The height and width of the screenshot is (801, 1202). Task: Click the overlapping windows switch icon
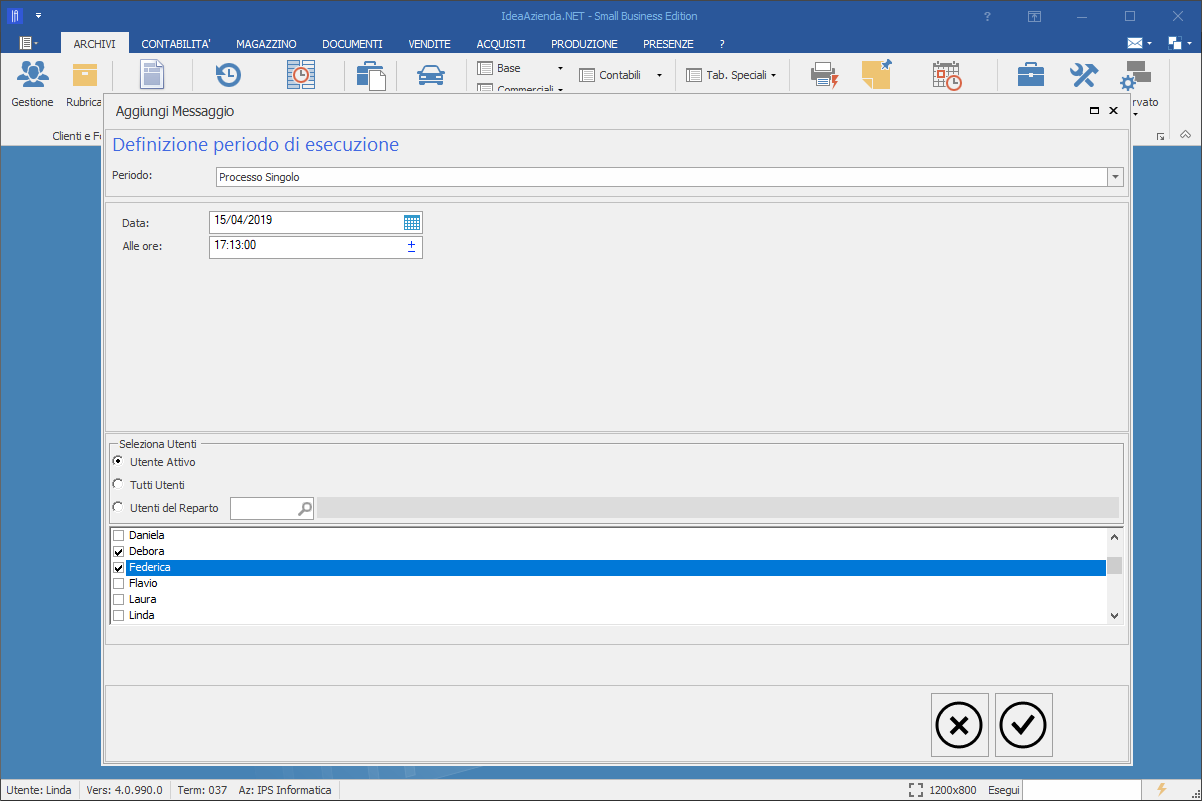click(1174, 43)
